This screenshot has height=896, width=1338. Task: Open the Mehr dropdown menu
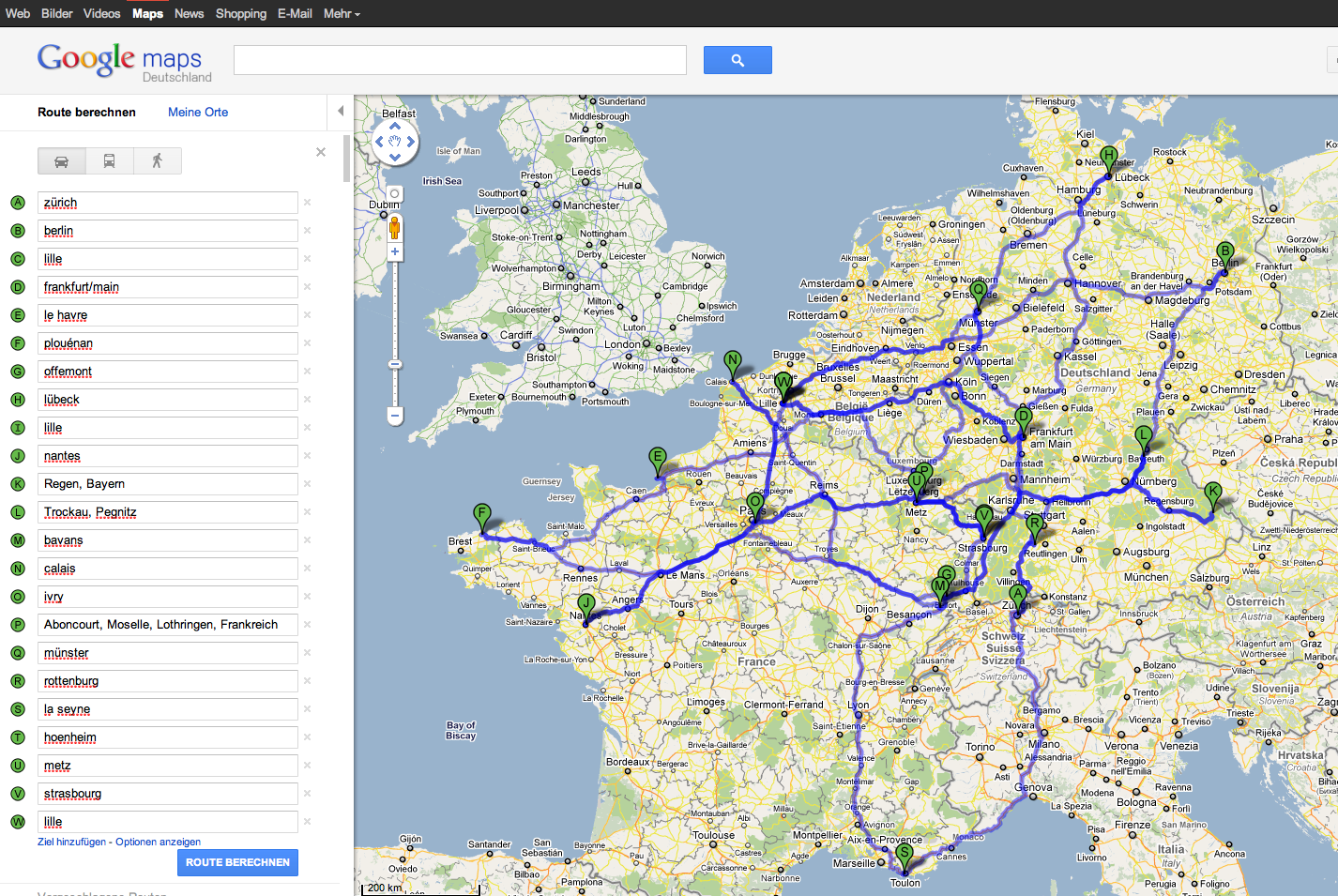(x=342, y=13)
